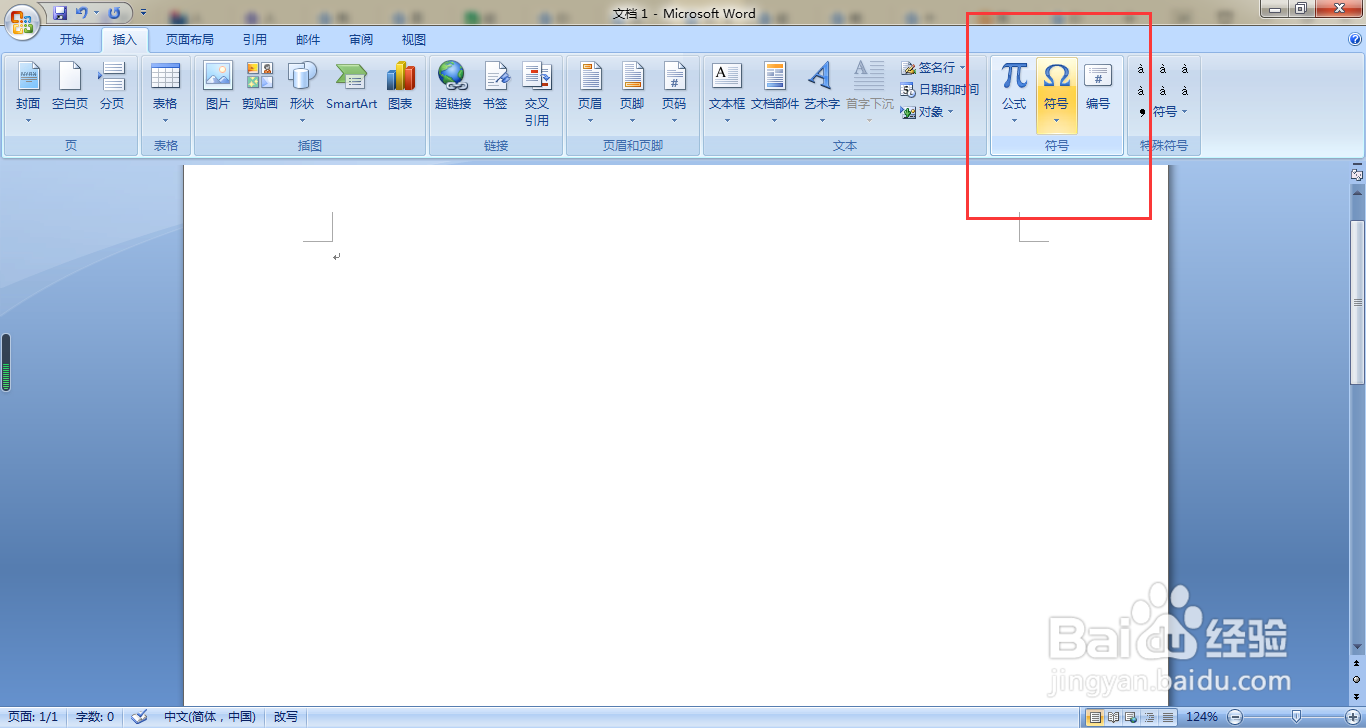This screenshot has height=728, width=1366.
Task: Open the text box dropdown (文本框)
Action: click(727, 93)
